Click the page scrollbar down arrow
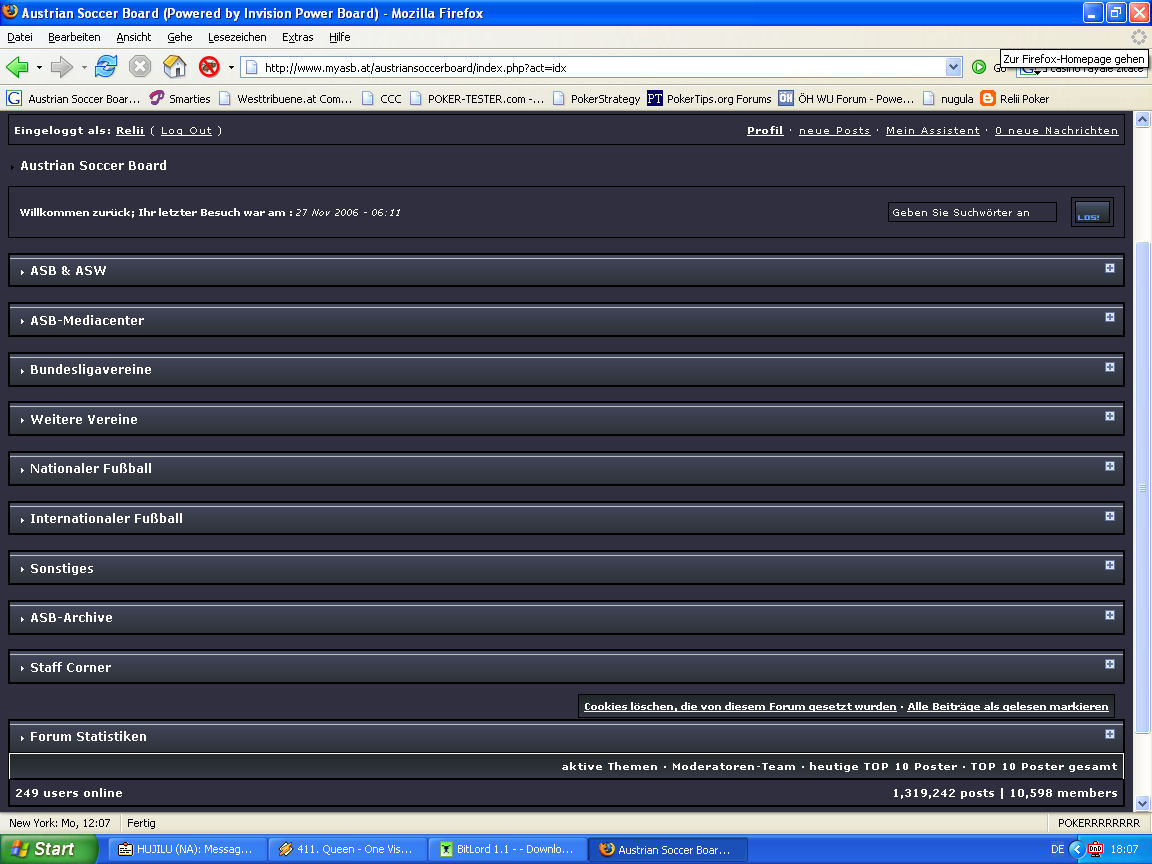1152x864 pixels. [x=1142, y=803]
